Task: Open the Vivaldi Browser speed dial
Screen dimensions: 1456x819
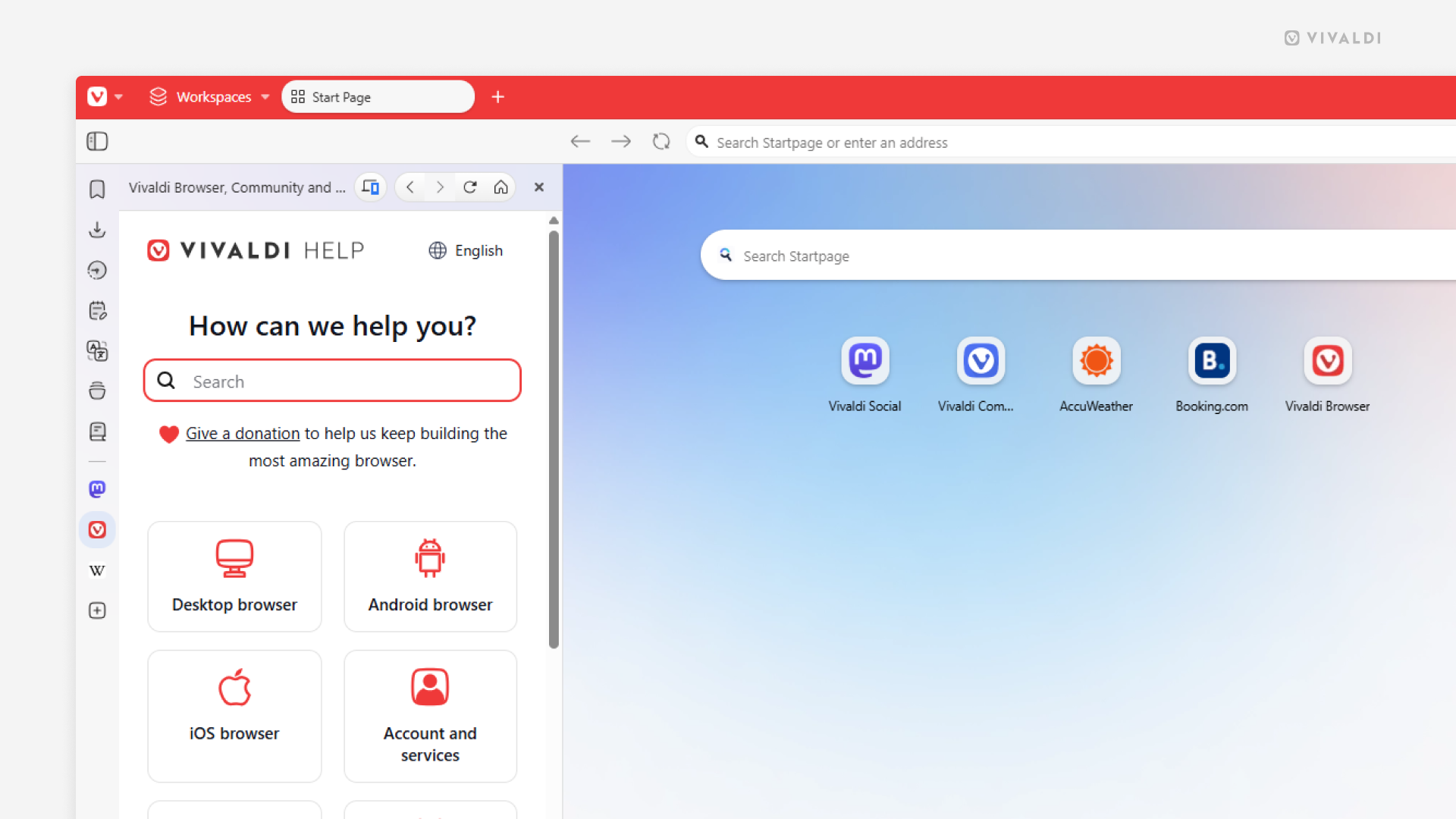Action: [x=1327, y=375]
